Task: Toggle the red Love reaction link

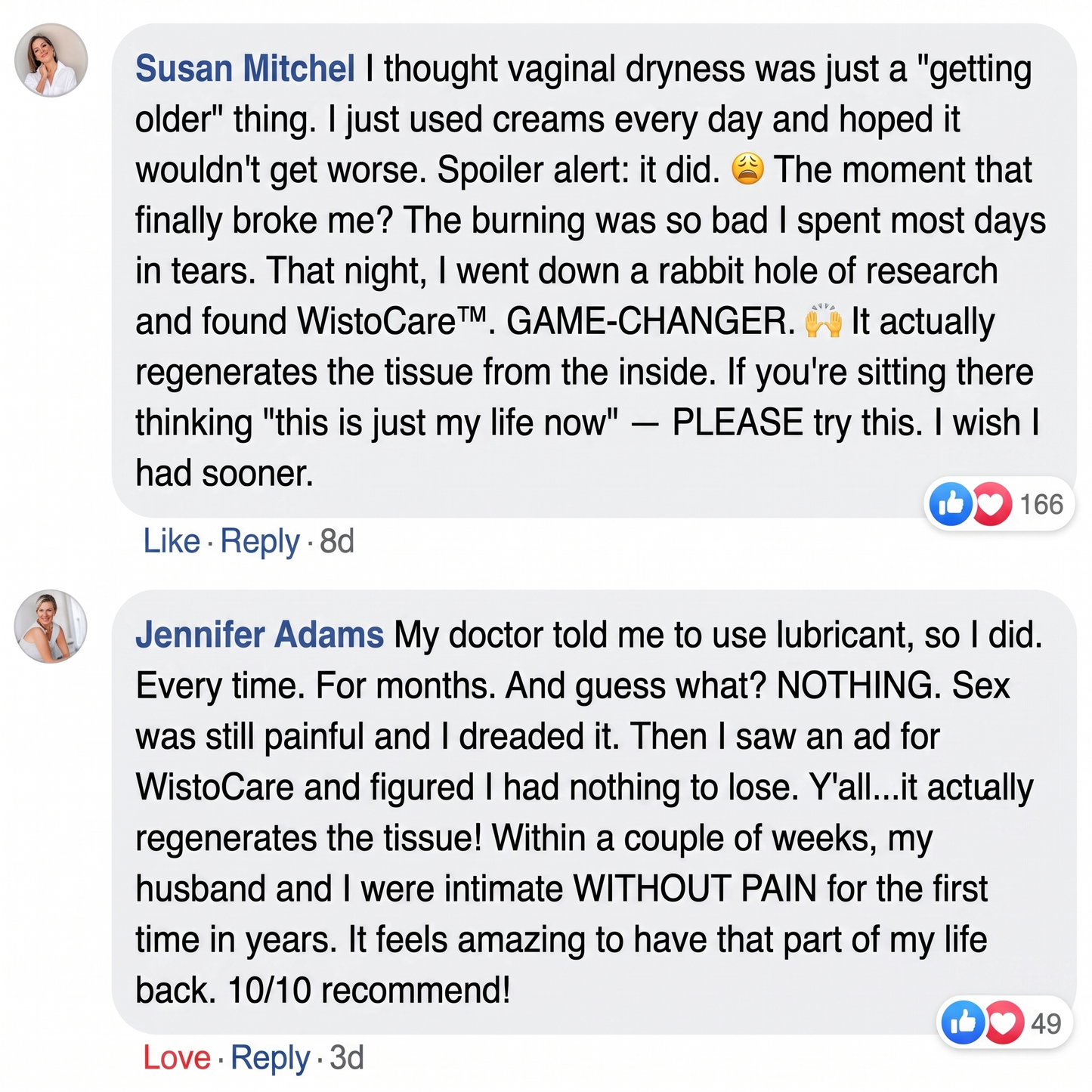Action: pos(177,1058)
